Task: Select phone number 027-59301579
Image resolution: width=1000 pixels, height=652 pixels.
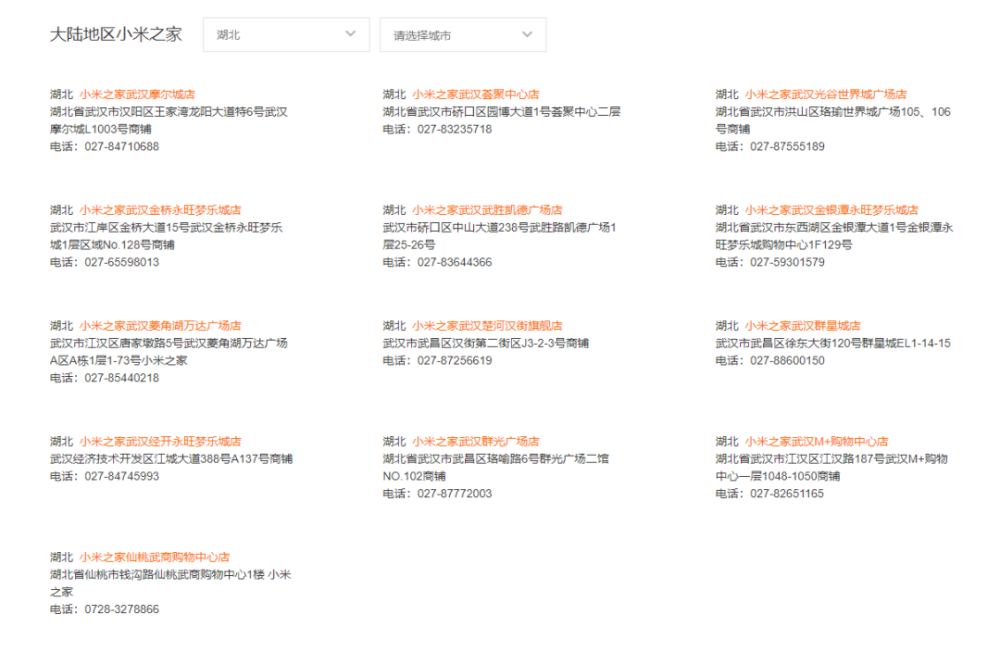Action: (787, 262)
